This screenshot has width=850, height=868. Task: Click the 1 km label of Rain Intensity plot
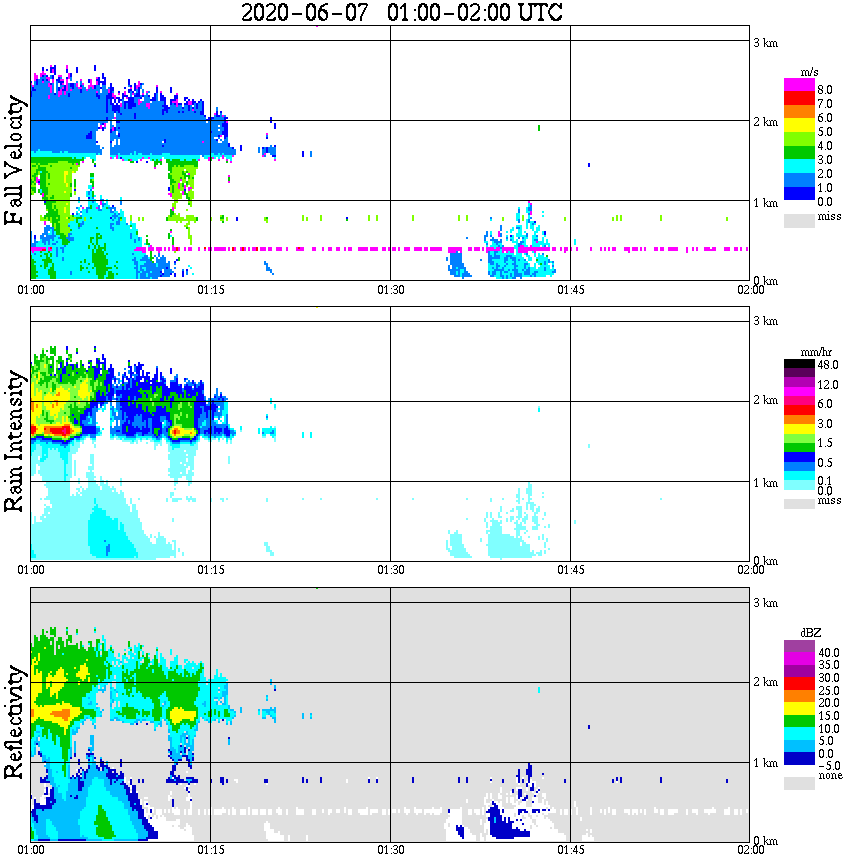coord(765,483)
